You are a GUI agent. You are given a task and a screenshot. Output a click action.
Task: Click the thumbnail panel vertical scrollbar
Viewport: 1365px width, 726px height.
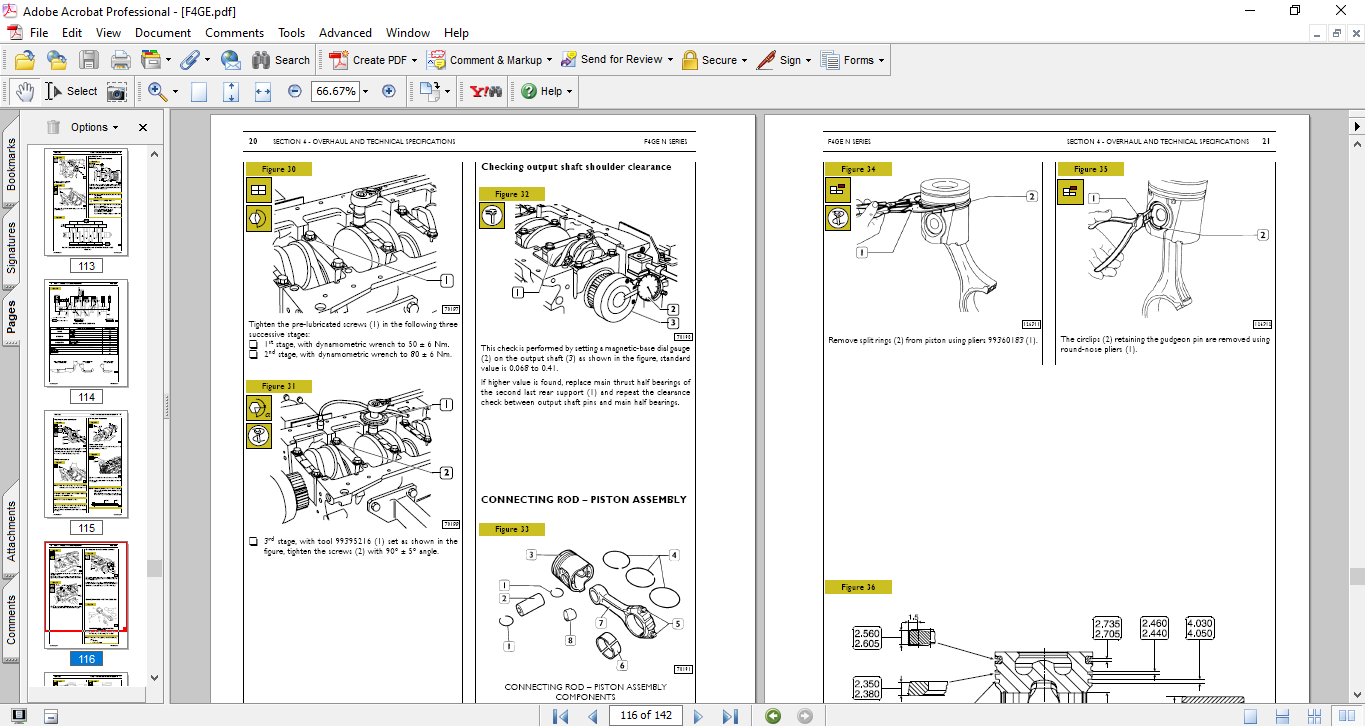154,568
